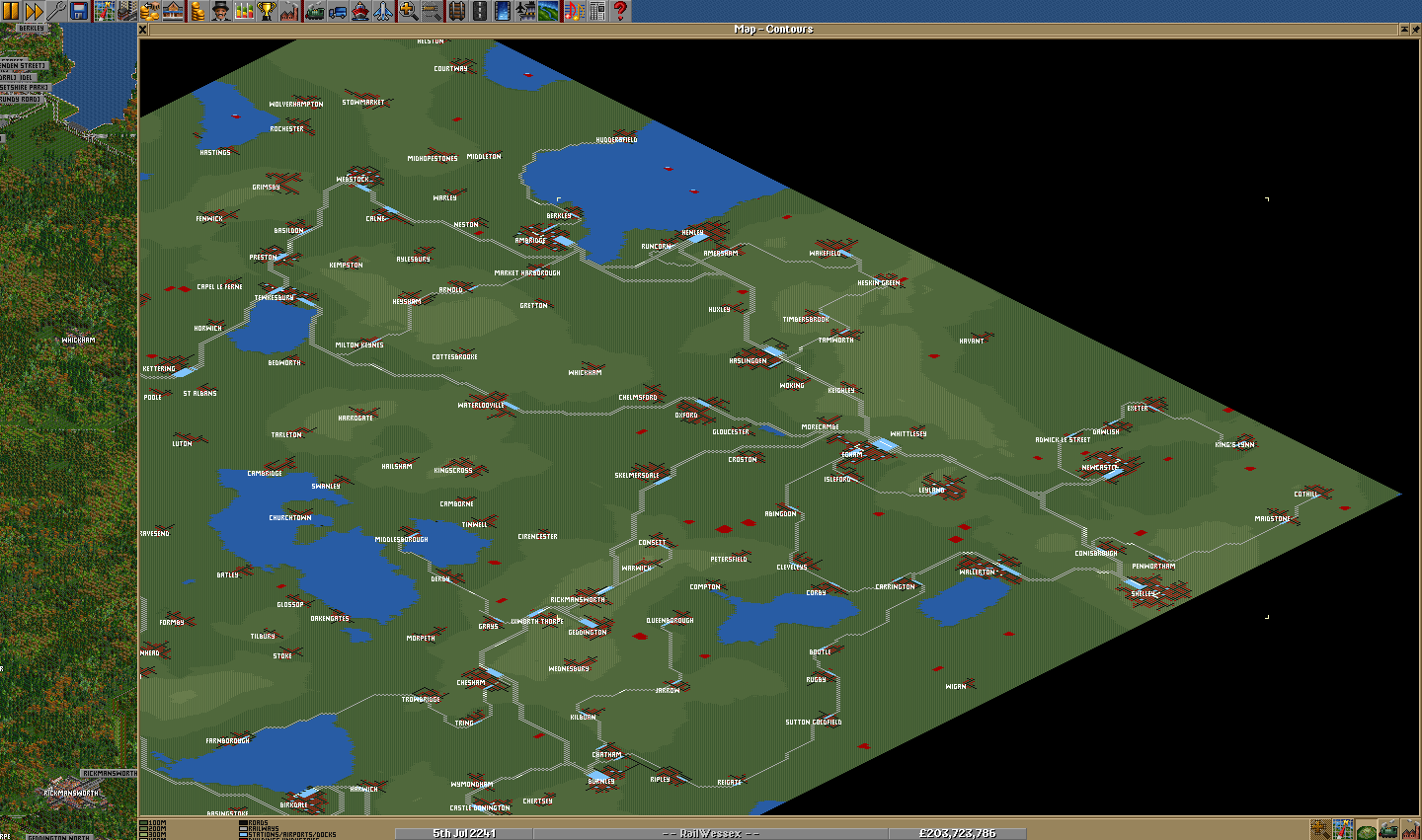Viewport: 1422px width, 840px height.
Task: Close the Map - Contours window
Action: 143,30
